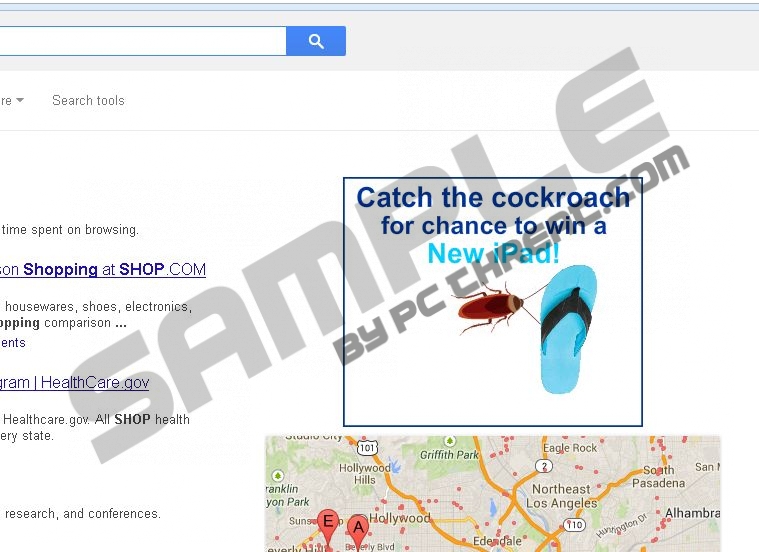Click the route 2 shield on map
The image size is (759, 552).
(545, 466)
